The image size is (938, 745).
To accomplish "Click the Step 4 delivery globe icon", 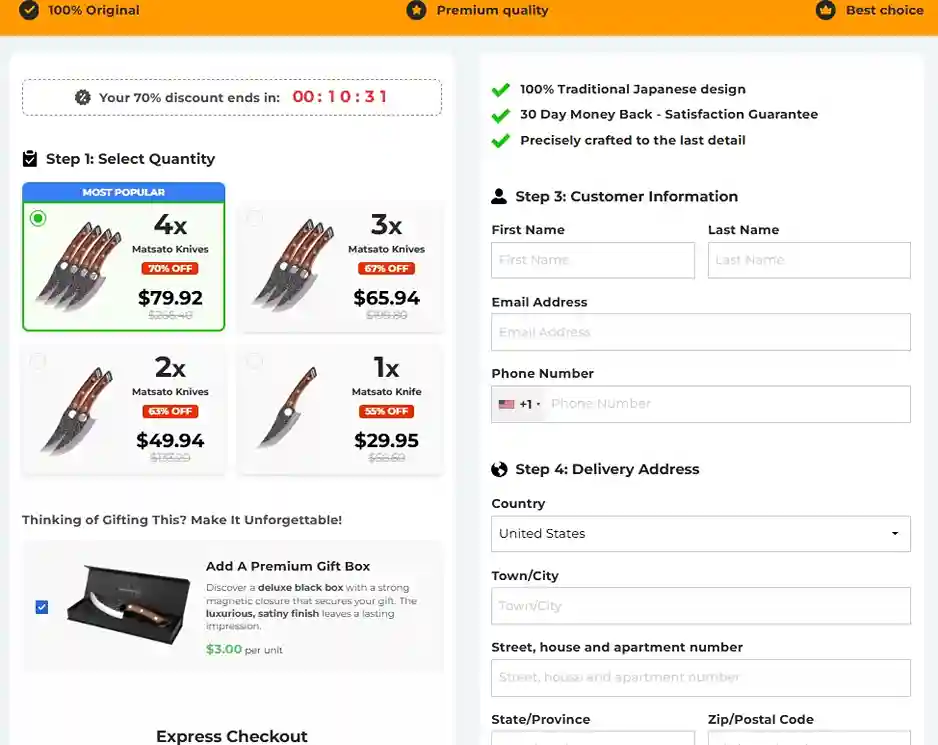I will coord(497,468).
